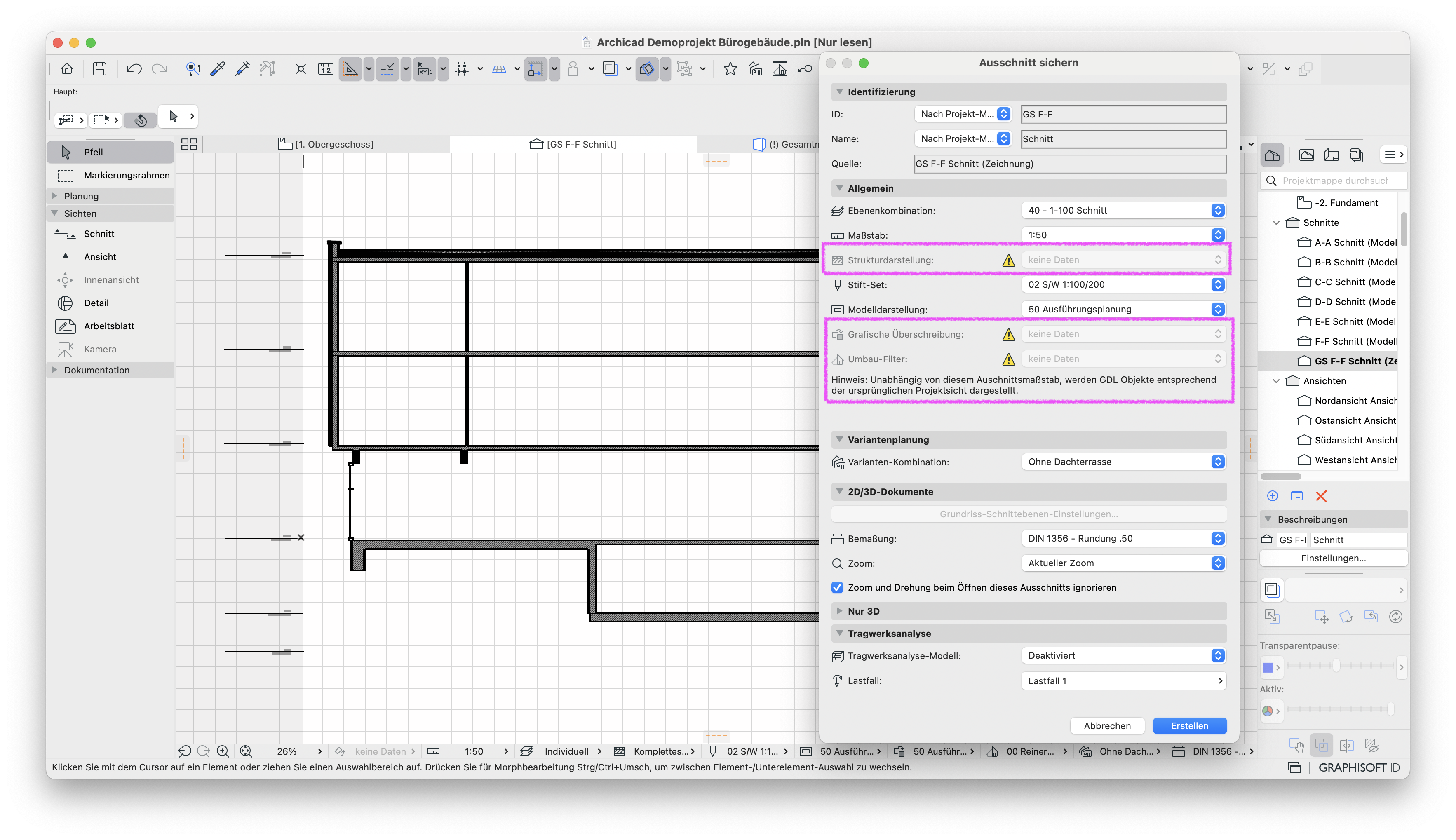This screenshot has width=1456, height=840.
Task: Click the fit in window zoom icon
Action: click(x=247, y=751)
